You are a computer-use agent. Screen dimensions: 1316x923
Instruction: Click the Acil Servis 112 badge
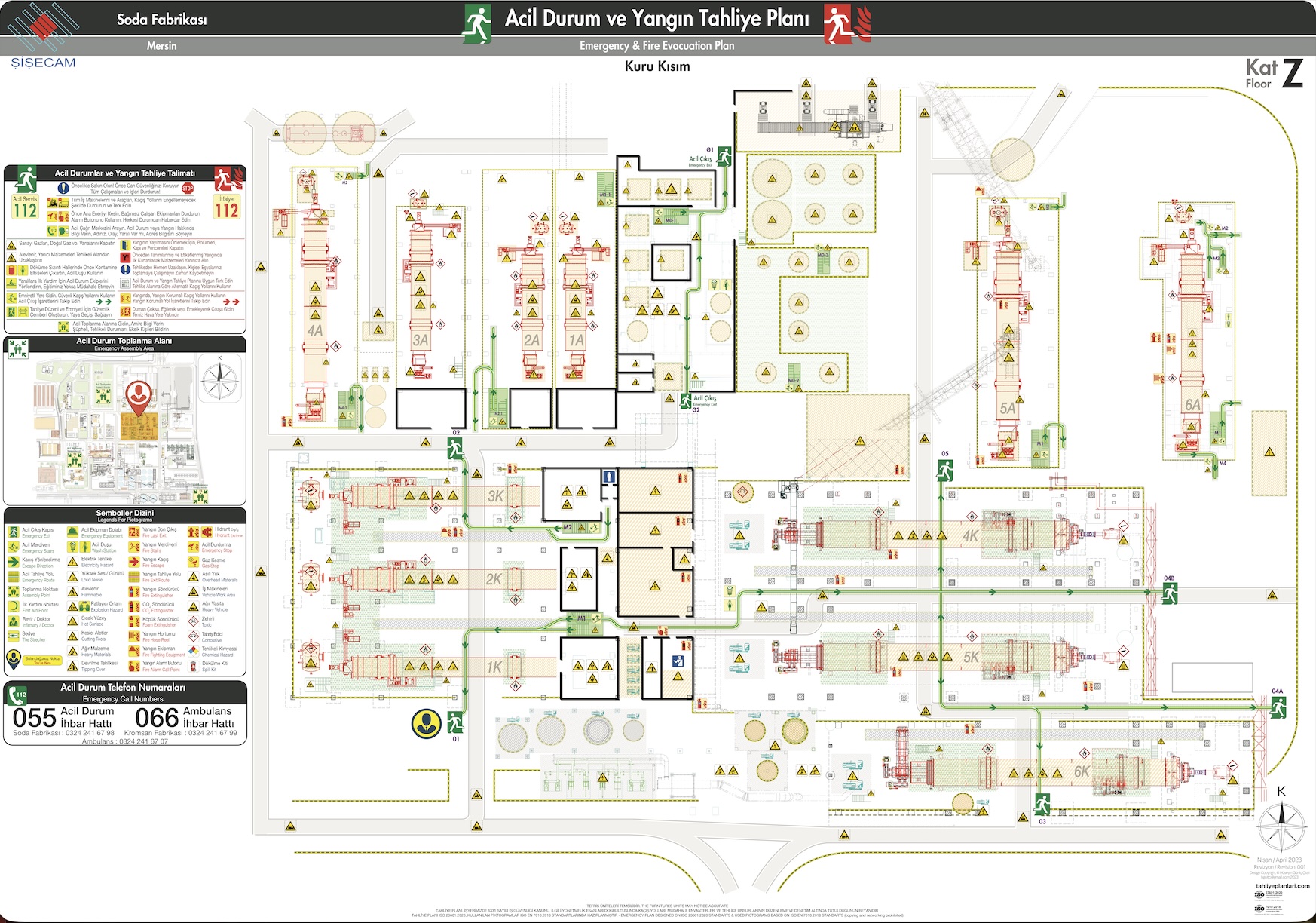click(x=25, y=207)
